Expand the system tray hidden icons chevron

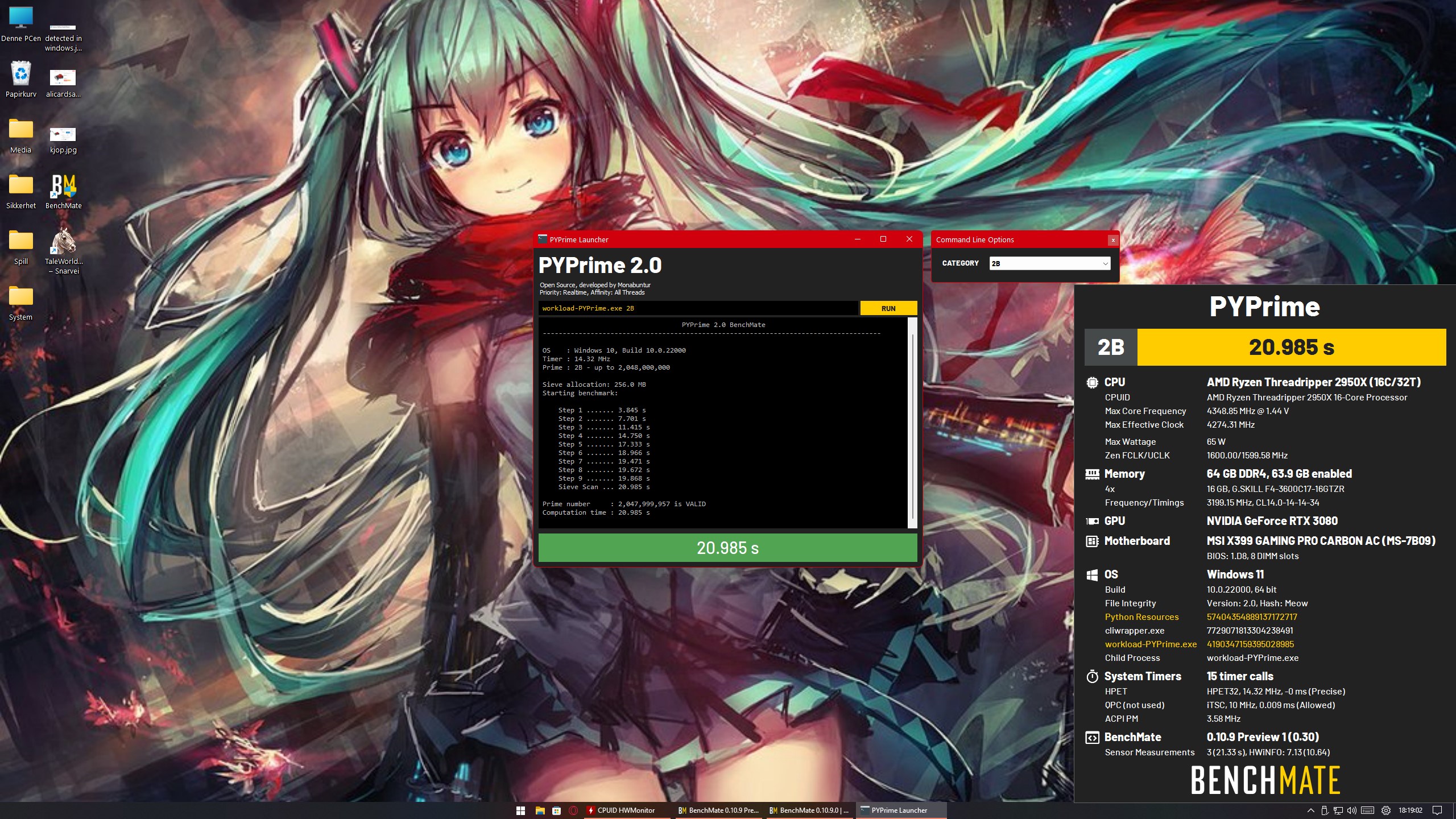coord(1310,810)
